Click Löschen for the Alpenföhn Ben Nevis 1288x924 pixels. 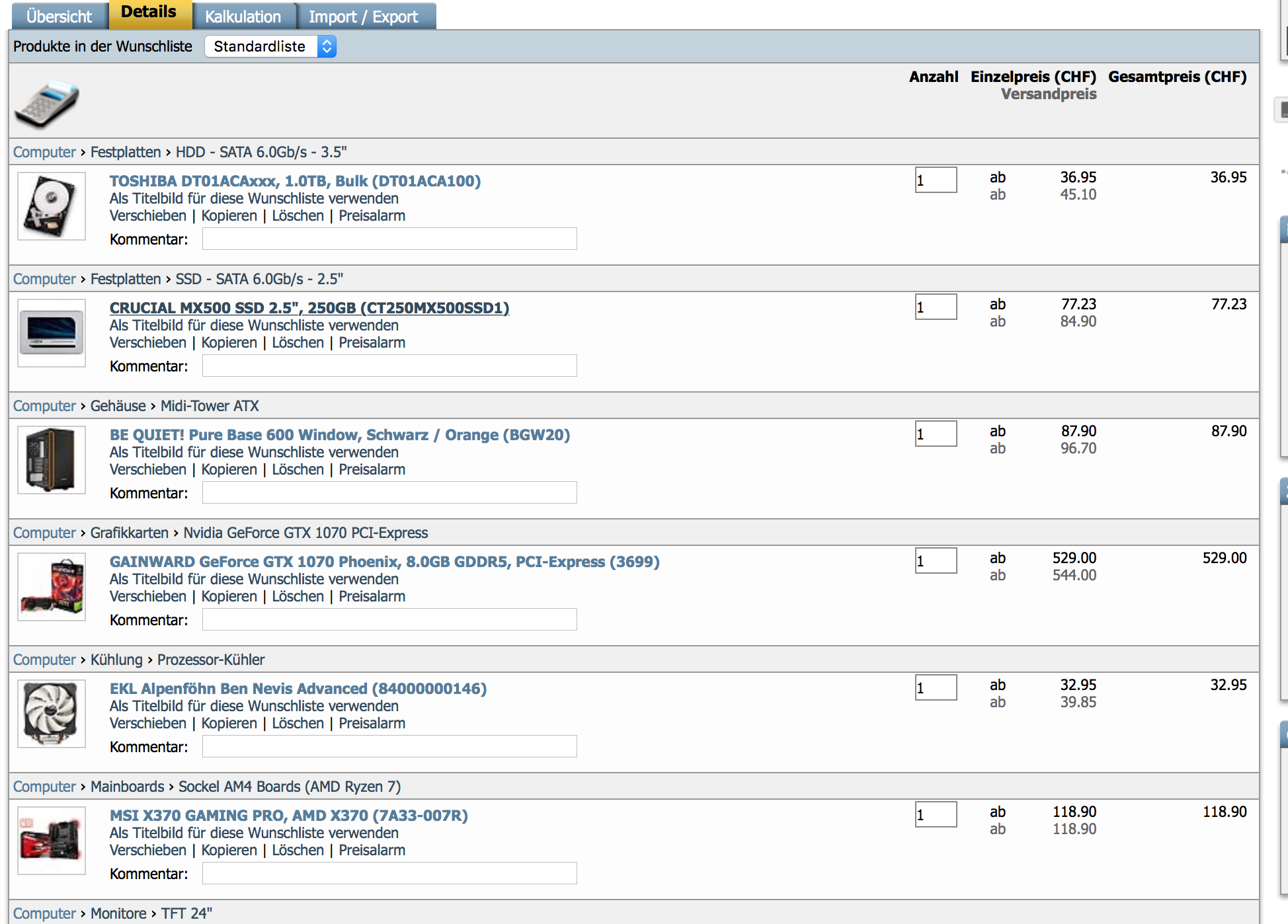pos(298,723)
